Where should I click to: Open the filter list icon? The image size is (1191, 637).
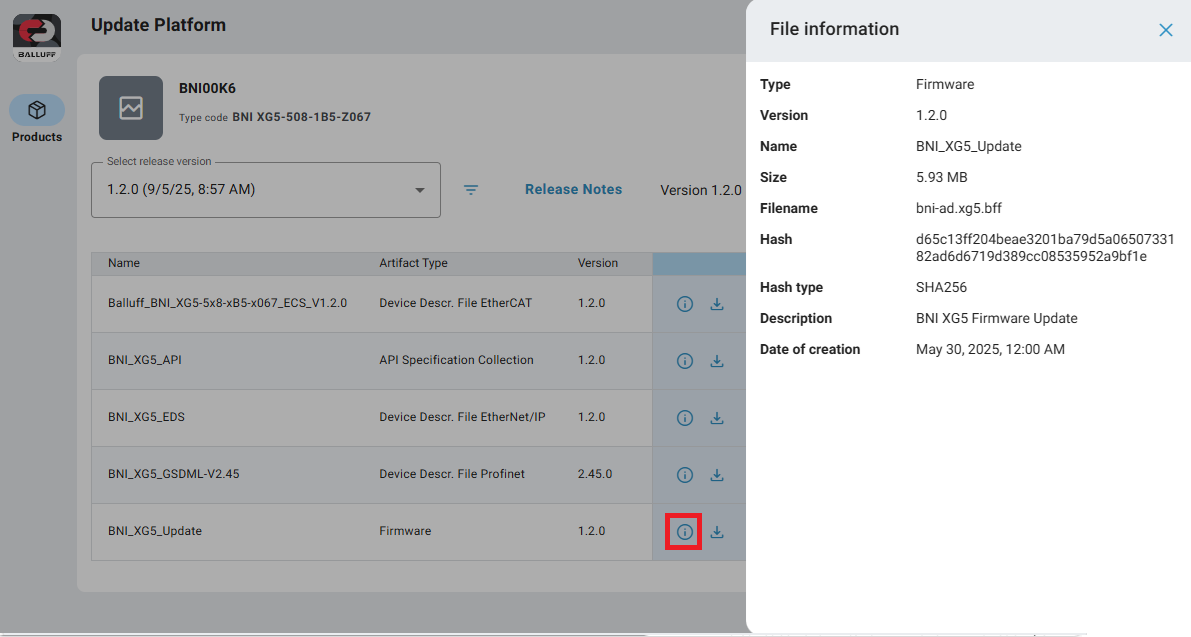pos(471,190)
